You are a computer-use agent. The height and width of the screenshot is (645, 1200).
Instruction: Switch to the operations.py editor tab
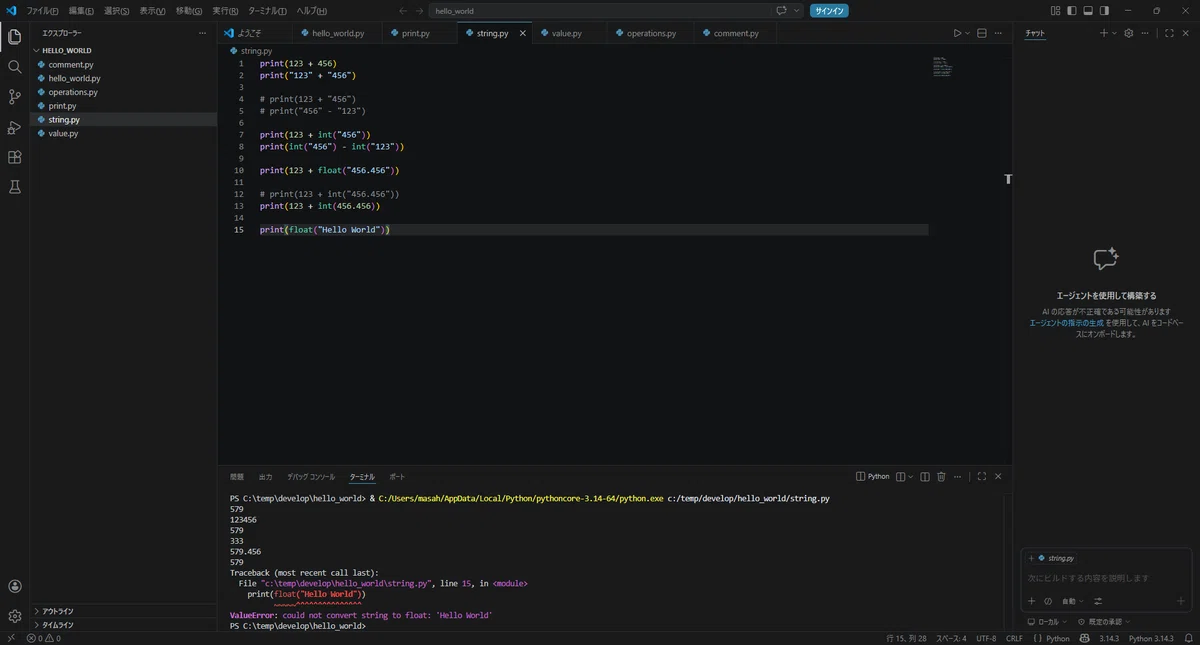coord(651,33)
